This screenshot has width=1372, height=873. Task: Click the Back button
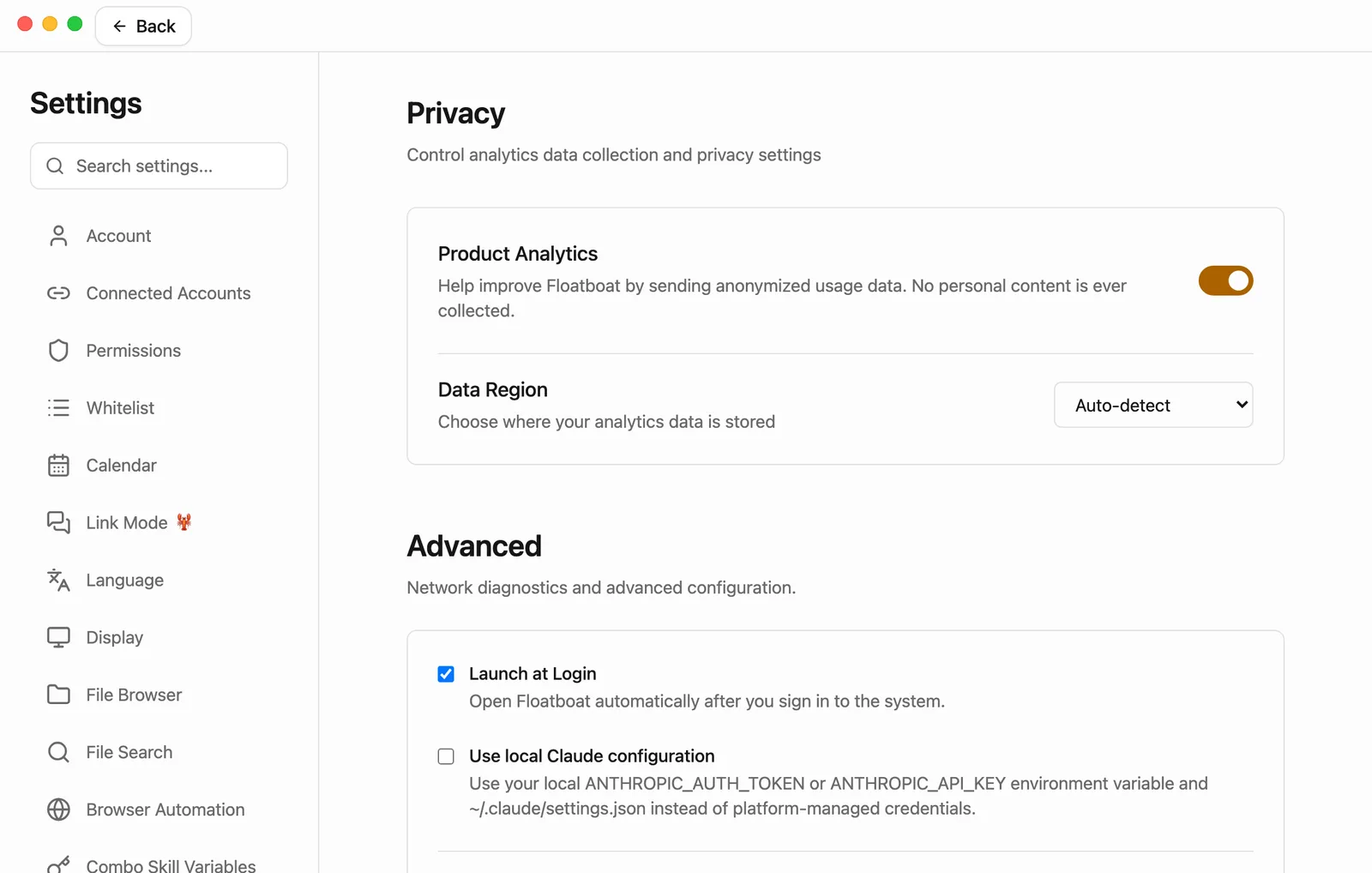pos(143,27)
